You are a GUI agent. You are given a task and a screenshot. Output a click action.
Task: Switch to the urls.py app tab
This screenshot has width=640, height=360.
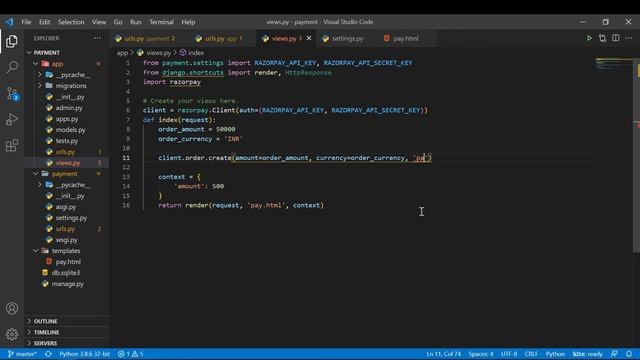point(223,38)
